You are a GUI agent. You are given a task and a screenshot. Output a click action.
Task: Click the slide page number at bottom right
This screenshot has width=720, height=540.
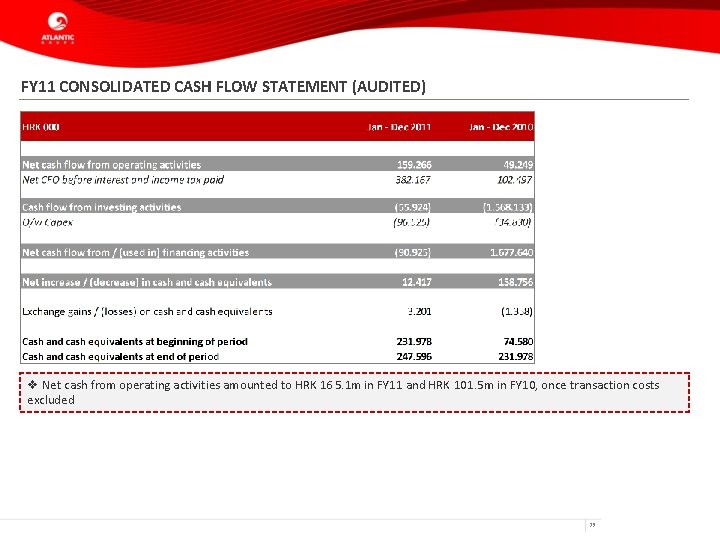(x=592, y=525)
